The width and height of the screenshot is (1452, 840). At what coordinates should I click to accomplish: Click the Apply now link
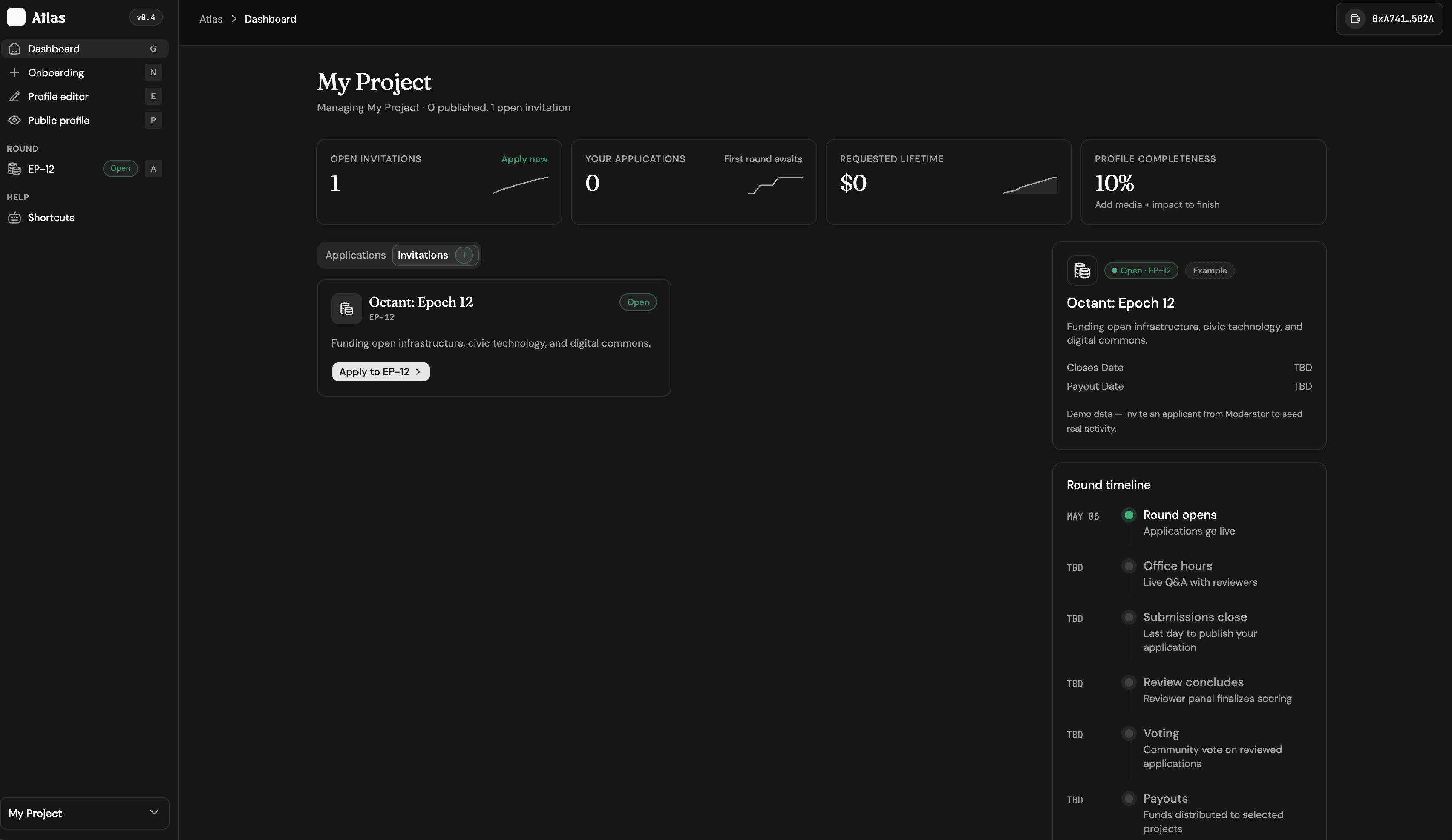[524, 159]
